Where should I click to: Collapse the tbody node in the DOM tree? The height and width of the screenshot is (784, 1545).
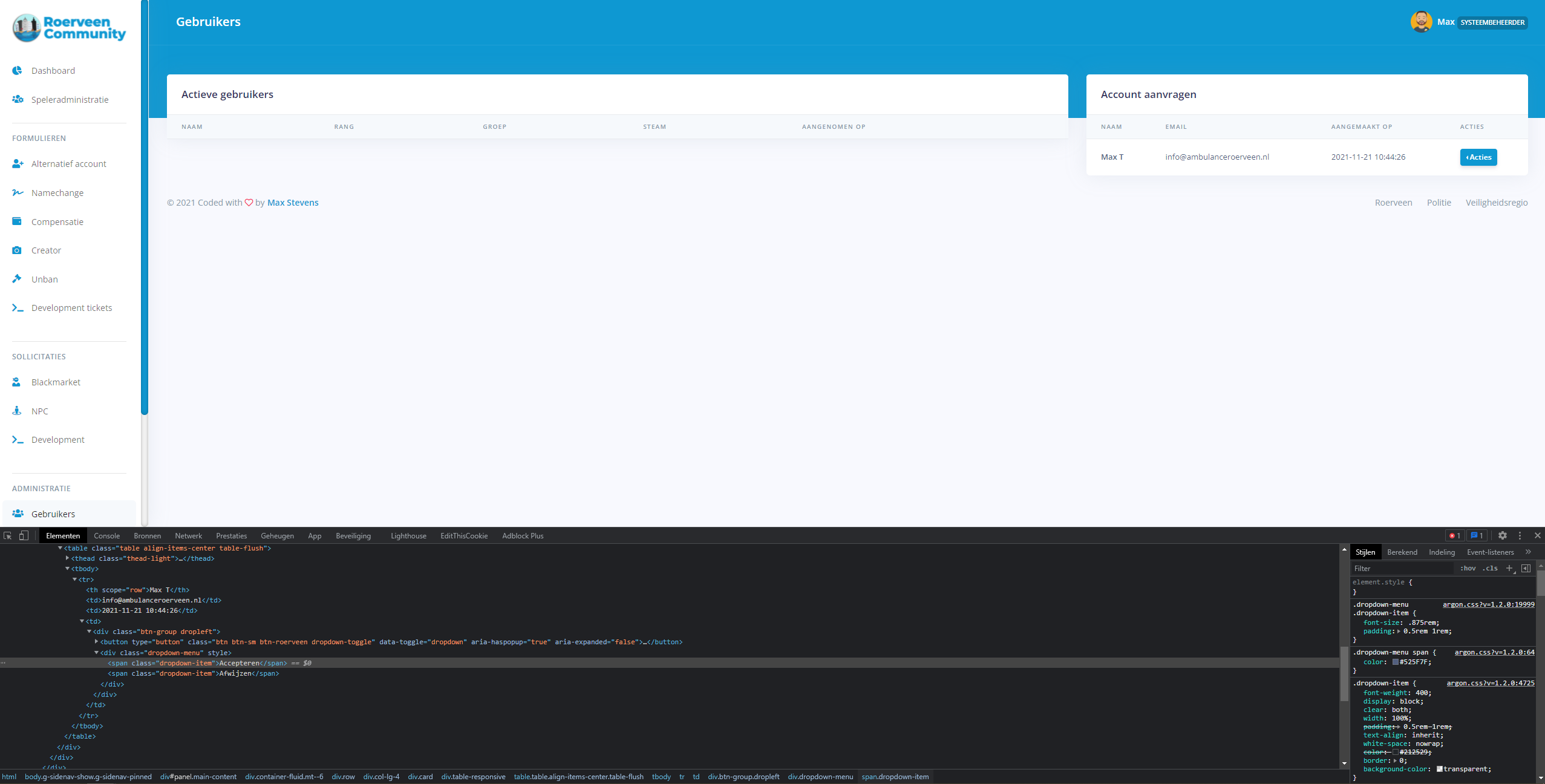[x=67, y=569]
